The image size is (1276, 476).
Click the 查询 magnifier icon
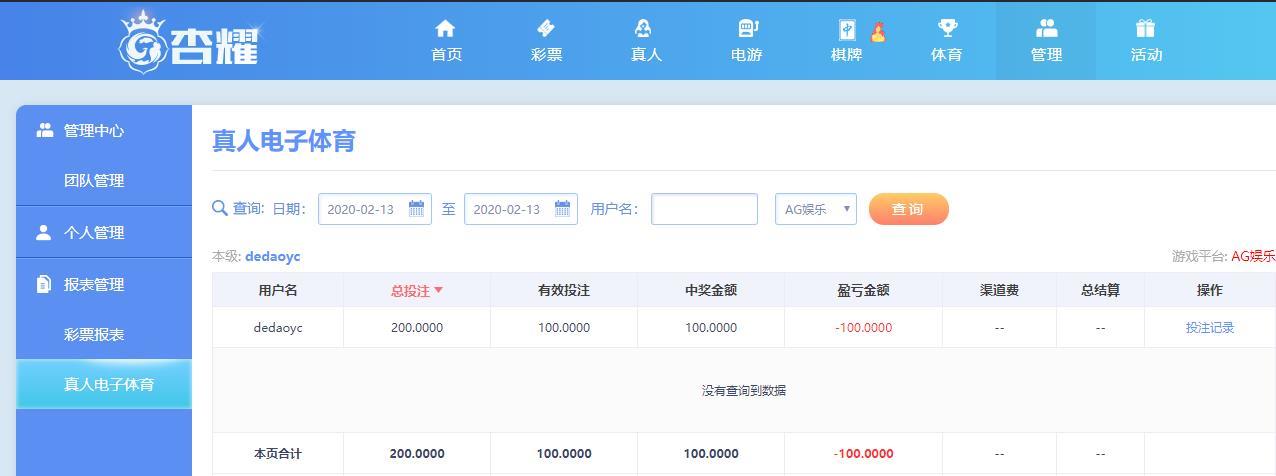[220, 208]
